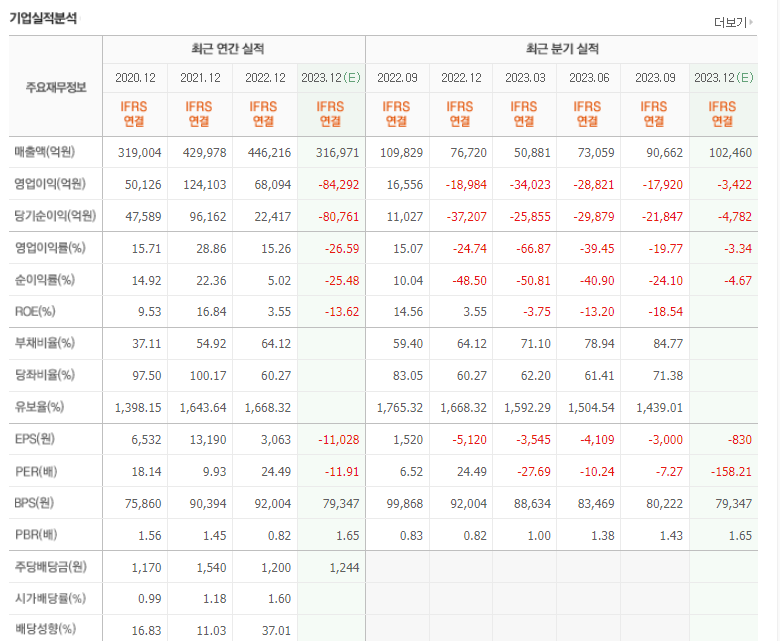Click estimated dividend value 1,244

344,567
